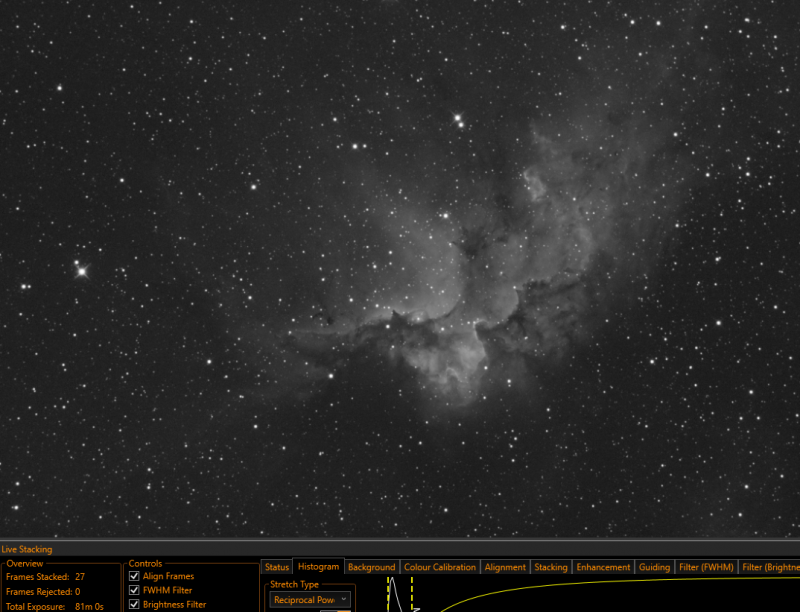
Task: Select the Histogram tab
Action: [318, 567]
